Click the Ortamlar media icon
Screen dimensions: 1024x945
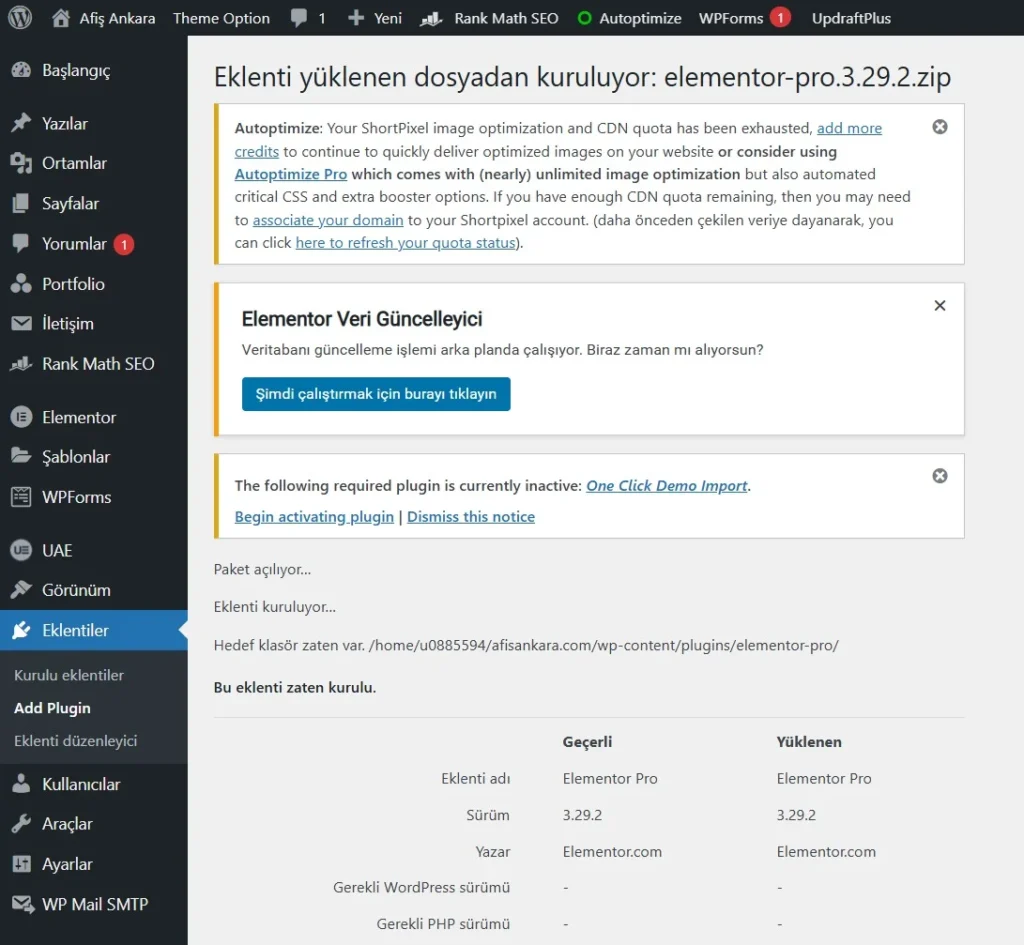[21, 163]
